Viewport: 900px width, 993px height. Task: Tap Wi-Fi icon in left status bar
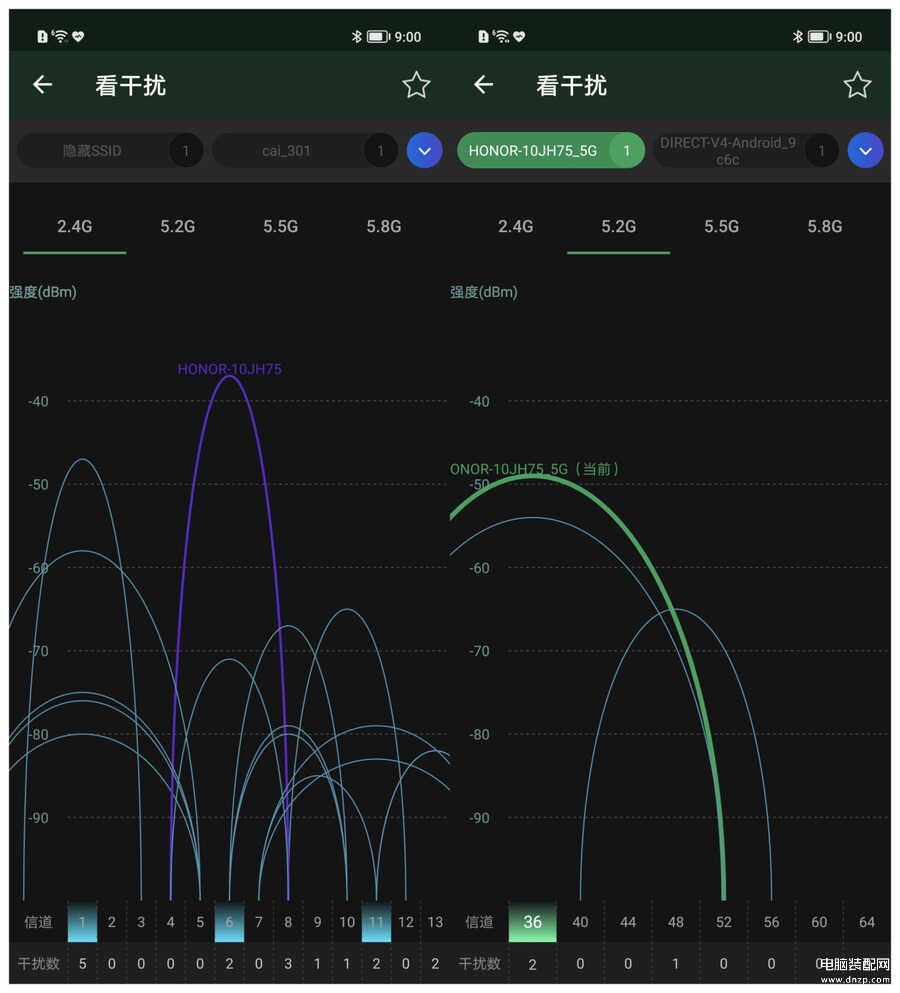tap(60, 37)
